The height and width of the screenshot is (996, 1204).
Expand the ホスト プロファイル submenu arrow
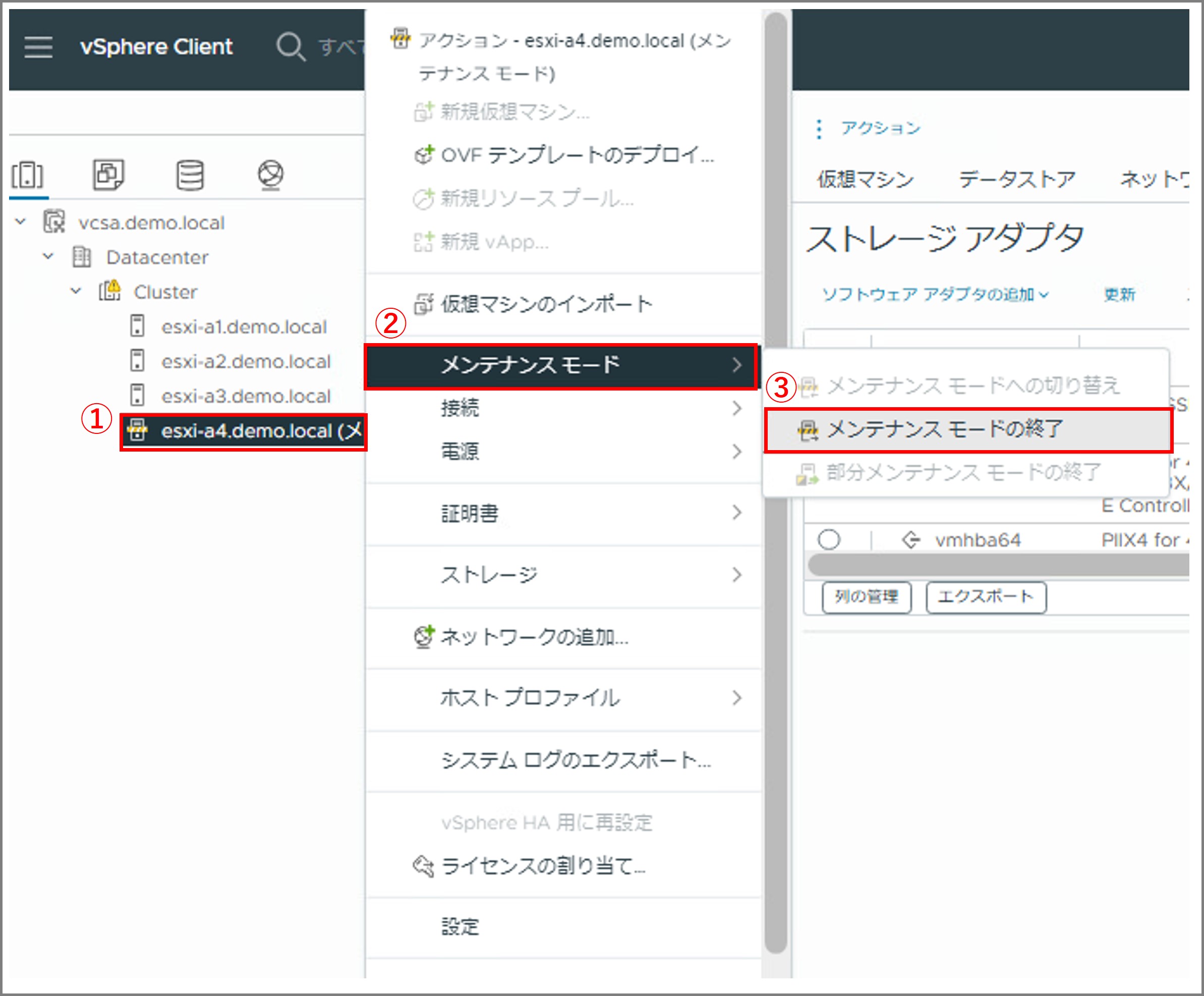737,697
